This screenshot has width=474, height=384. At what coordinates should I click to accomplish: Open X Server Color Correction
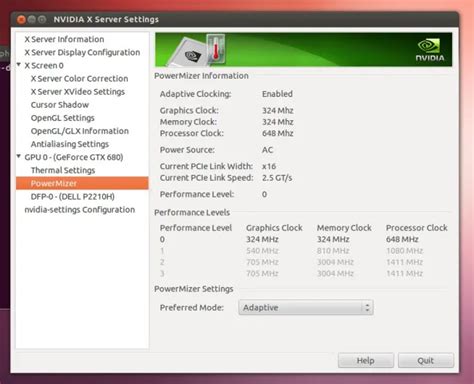[x=79, y=79]
